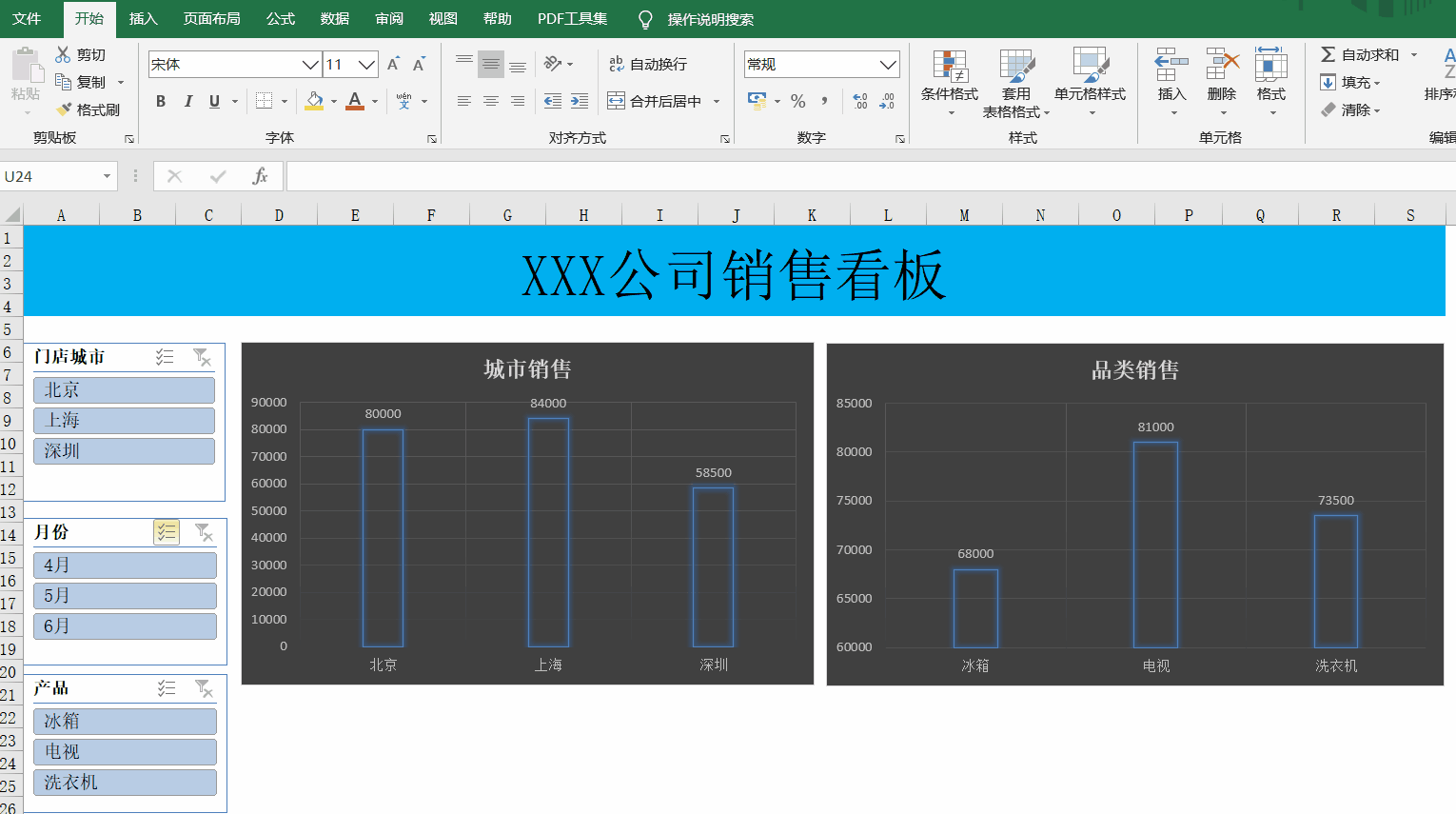Screen dimensions: 1456x814
Task: Decrease decimal places
Action: 887,101
